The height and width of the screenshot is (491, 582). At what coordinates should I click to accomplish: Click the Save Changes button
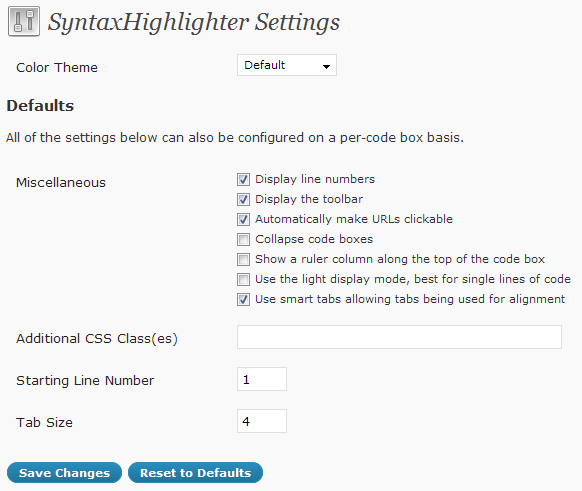pyautogui.click(x=65, y=473)
